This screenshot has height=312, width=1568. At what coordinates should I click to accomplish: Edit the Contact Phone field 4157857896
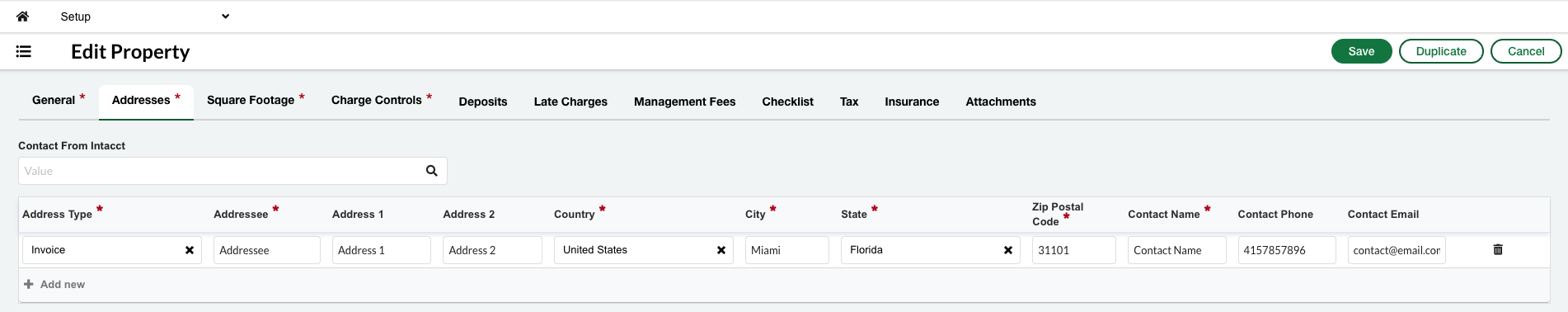(x=1287, y=250)
